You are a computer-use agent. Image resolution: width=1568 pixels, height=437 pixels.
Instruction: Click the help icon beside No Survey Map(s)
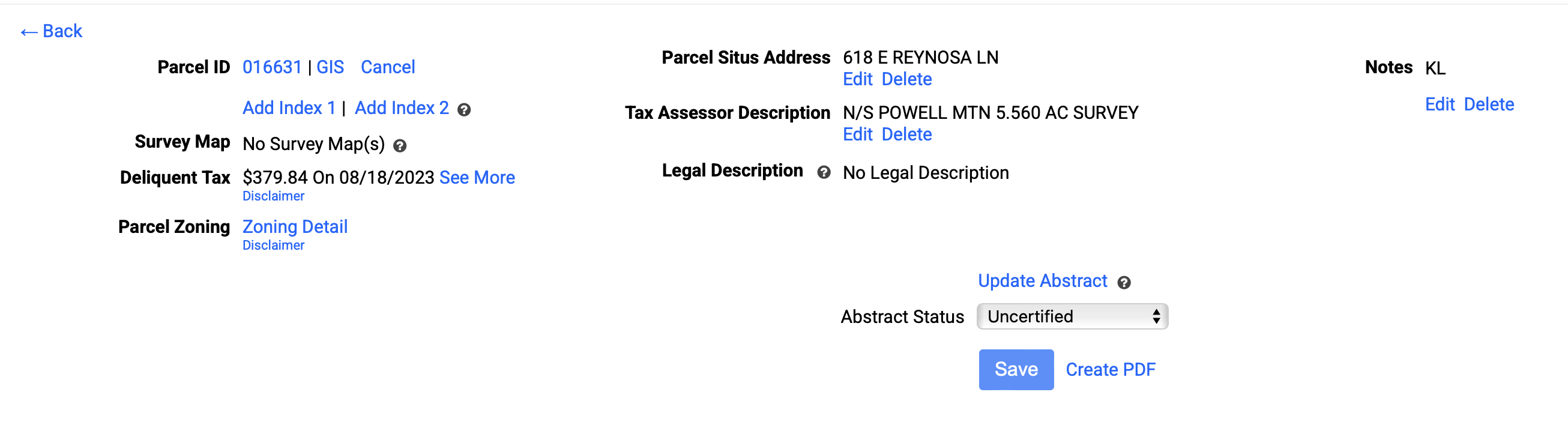(399, 146)
